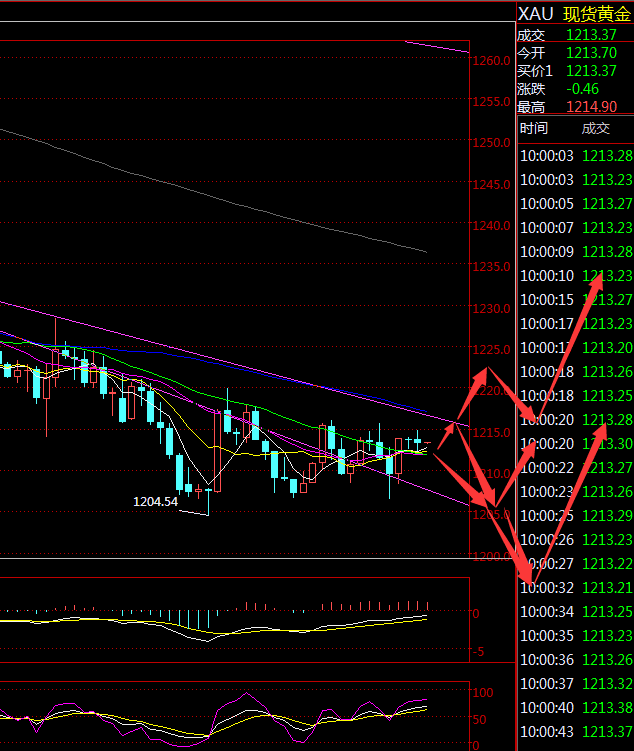
Task: Click the 10:00:43 tick time
Action: click(x=547, y=731)
